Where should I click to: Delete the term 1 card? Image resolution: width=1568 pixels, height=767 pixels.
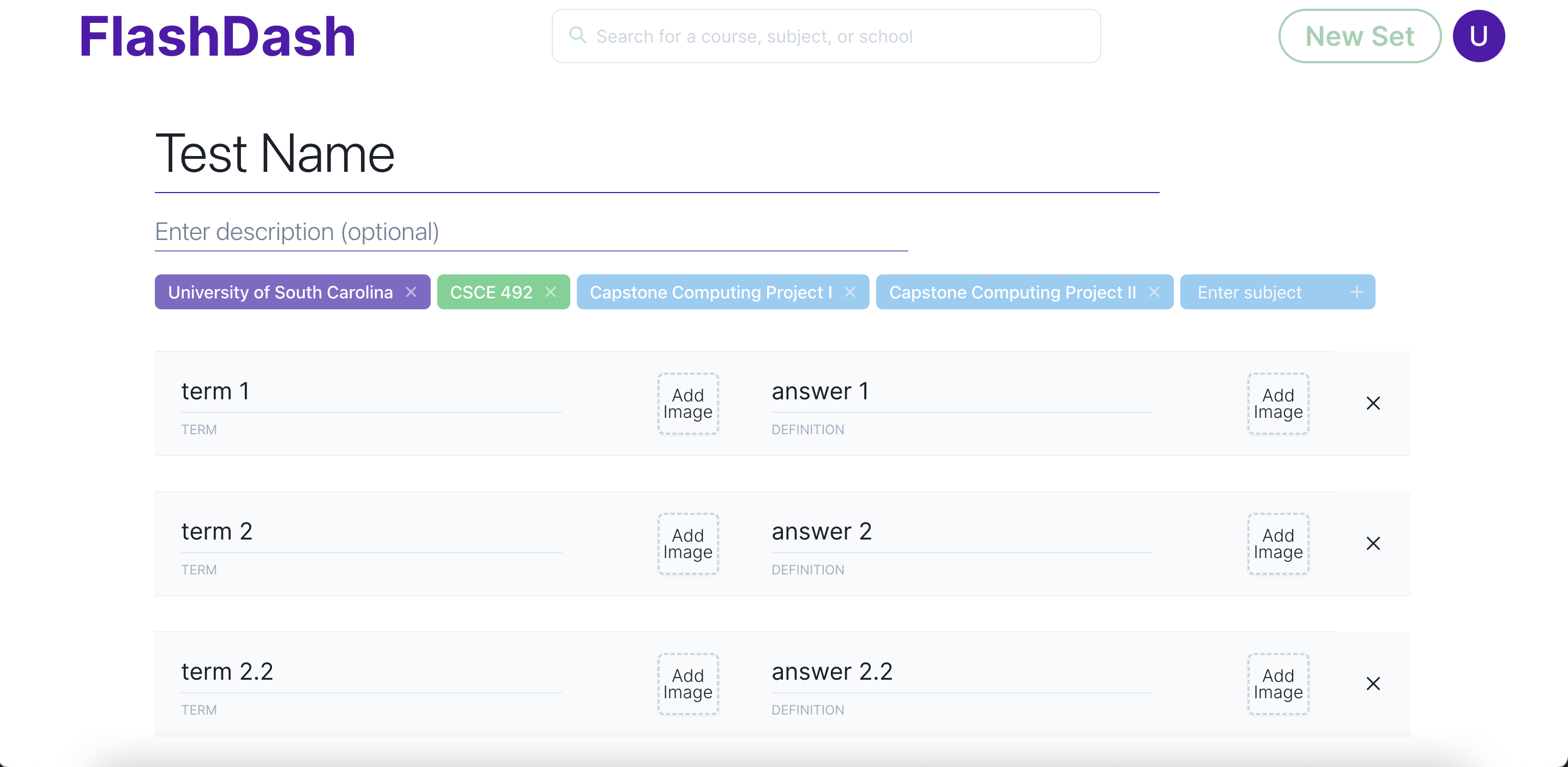click(x=1373, y=403)
